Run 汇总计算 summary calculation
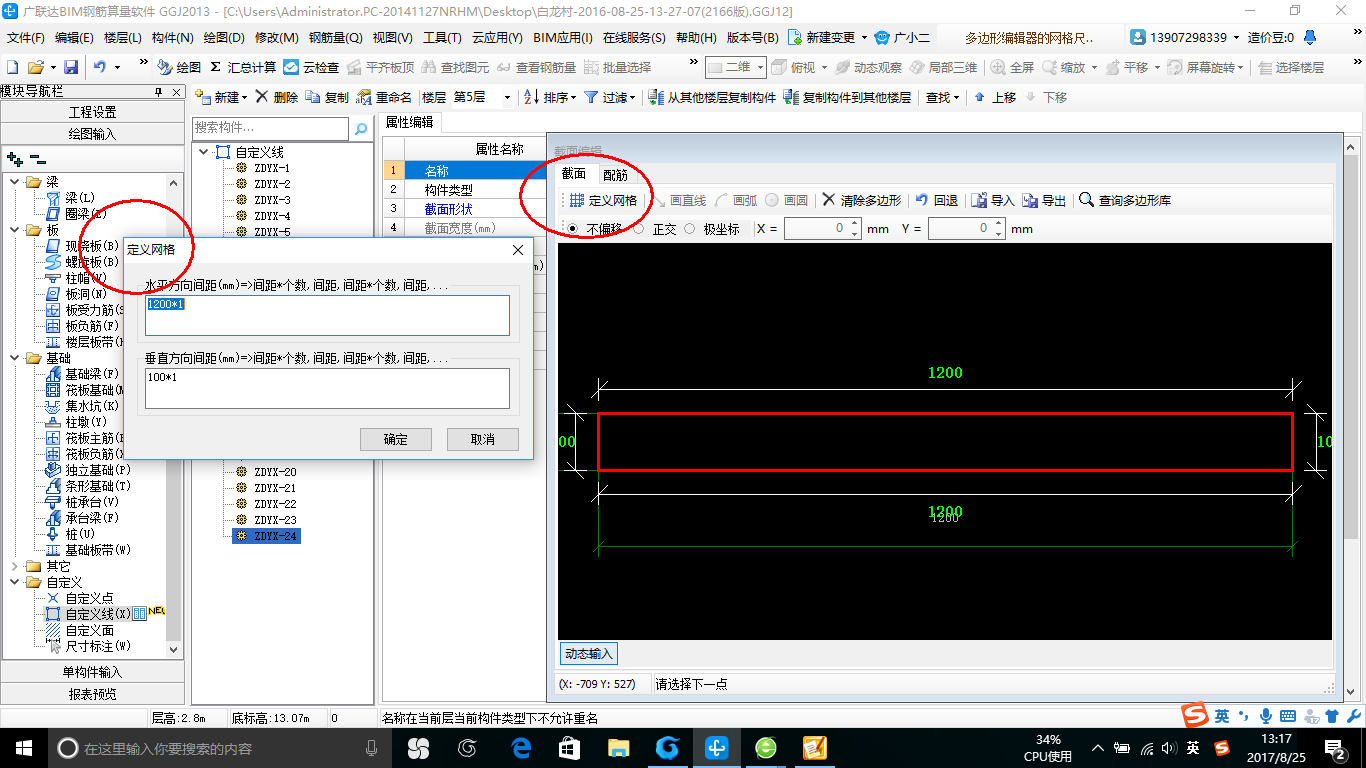 pos(243,67)
